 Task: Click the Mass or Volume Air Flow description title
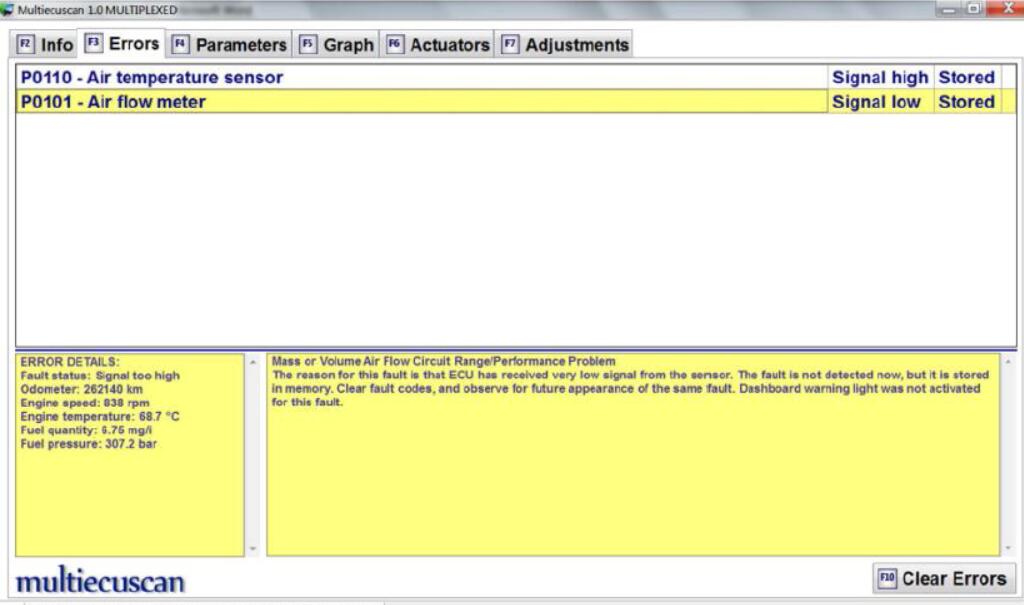[443, 361]
